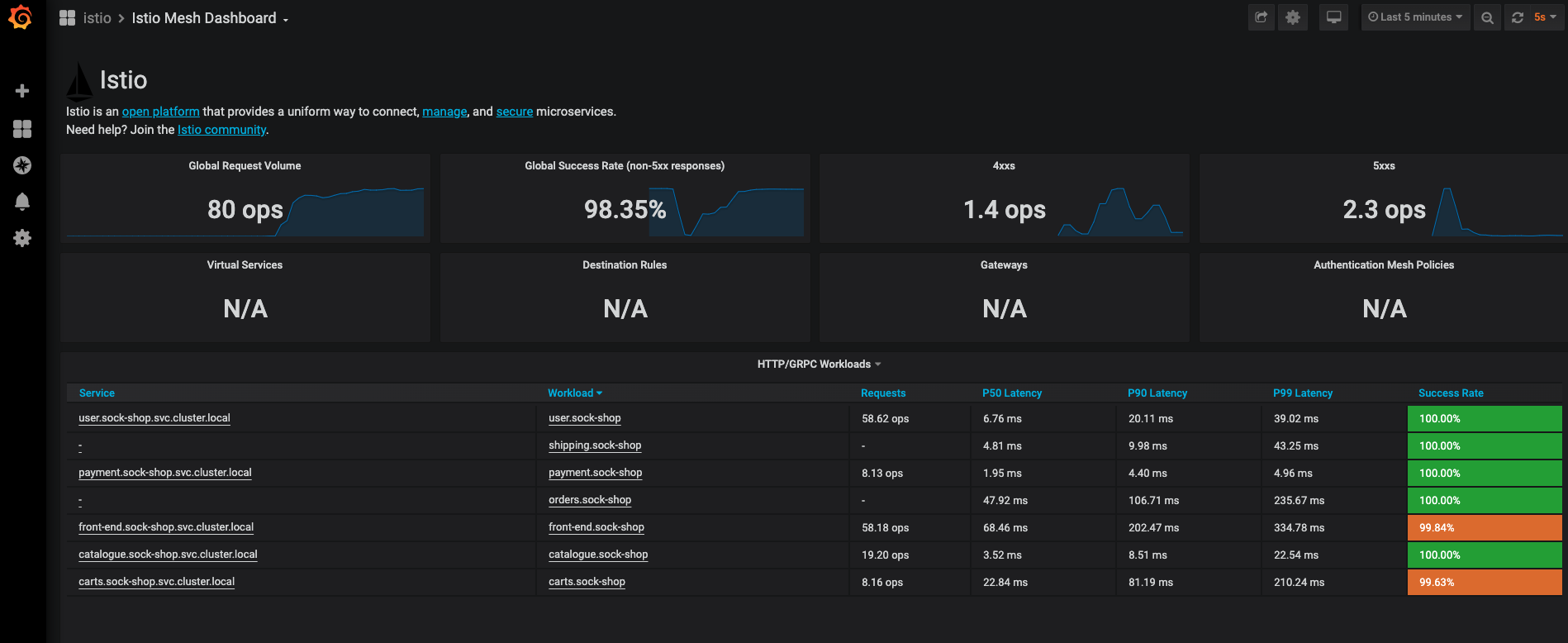Open the 5s refresh interval dropdown
This screenshot has width=1568, height=643.
tap(1545, 17)
